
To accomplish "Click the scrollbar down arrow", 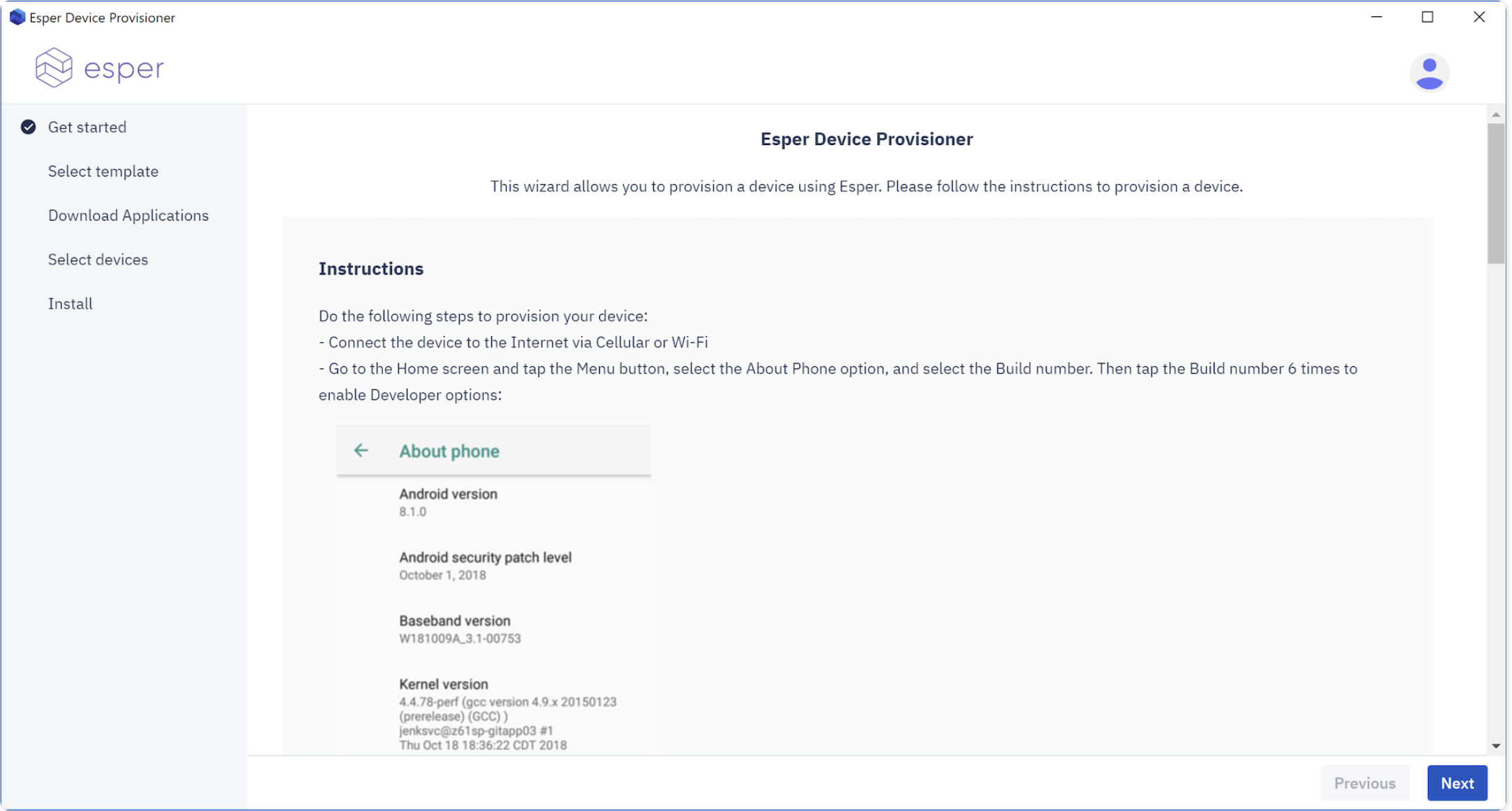I will [1496, 746].
